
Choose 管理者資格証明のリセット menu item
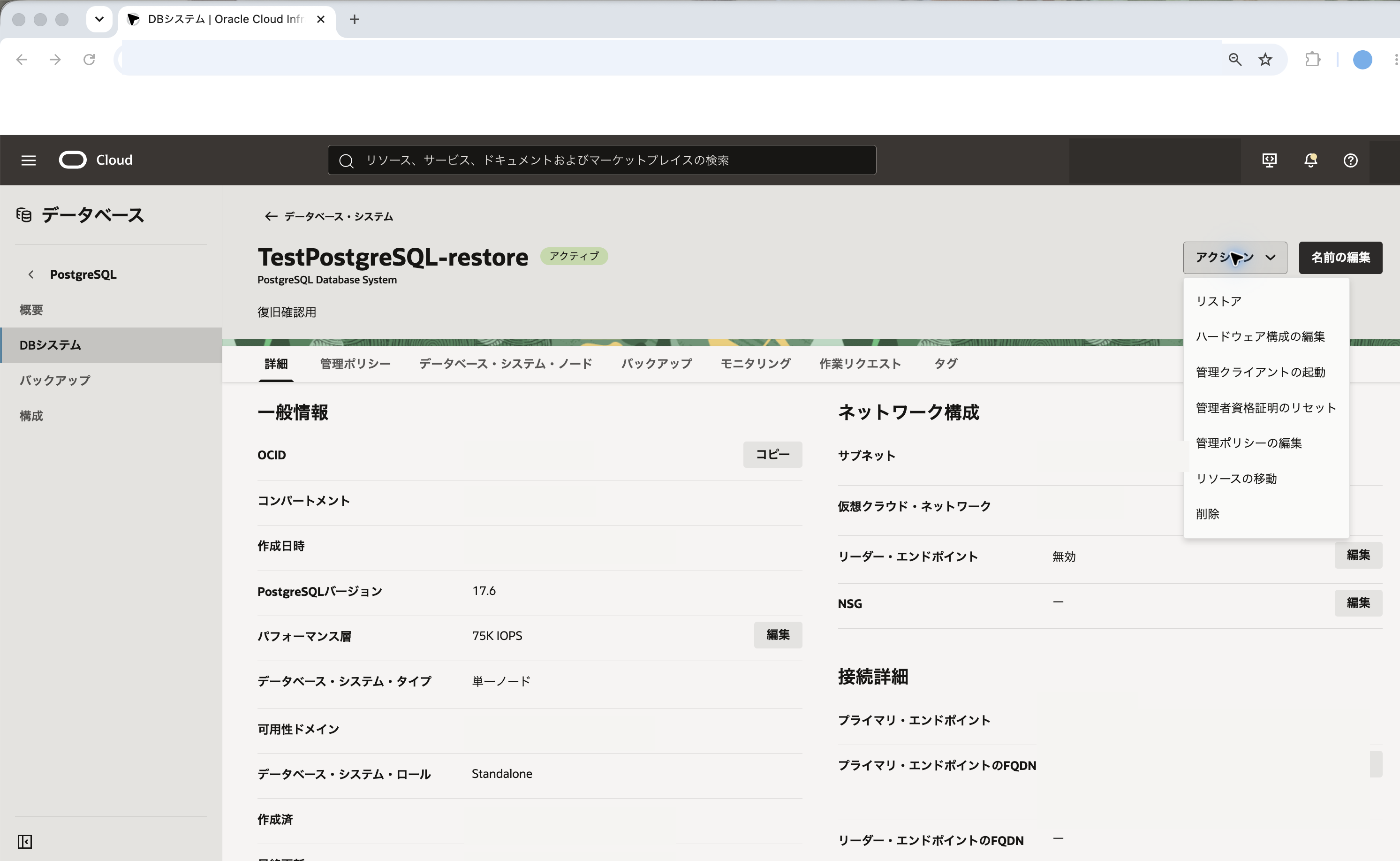[1266, 408]
